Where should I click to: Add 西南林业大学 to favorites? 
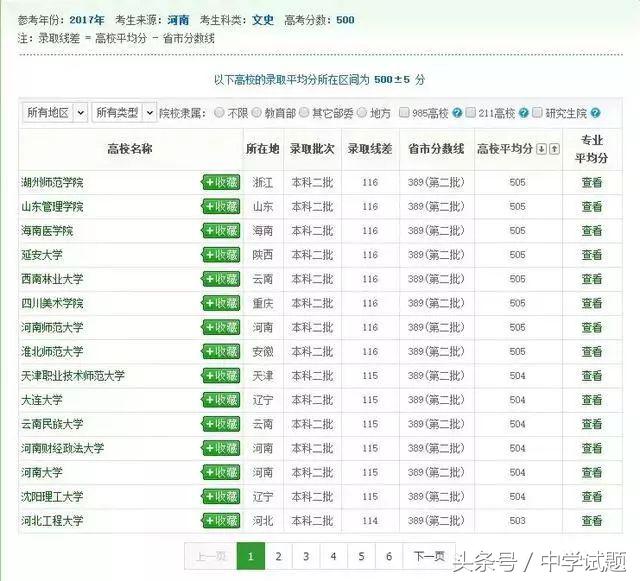click(x=220, y=279)
